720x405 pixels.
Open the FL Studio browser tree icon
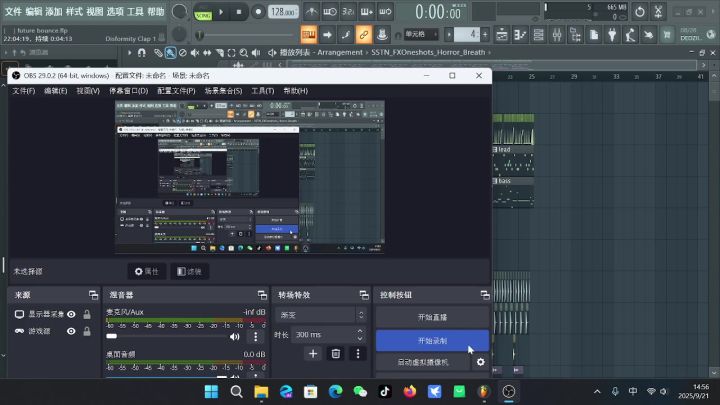tap(575, 34)
